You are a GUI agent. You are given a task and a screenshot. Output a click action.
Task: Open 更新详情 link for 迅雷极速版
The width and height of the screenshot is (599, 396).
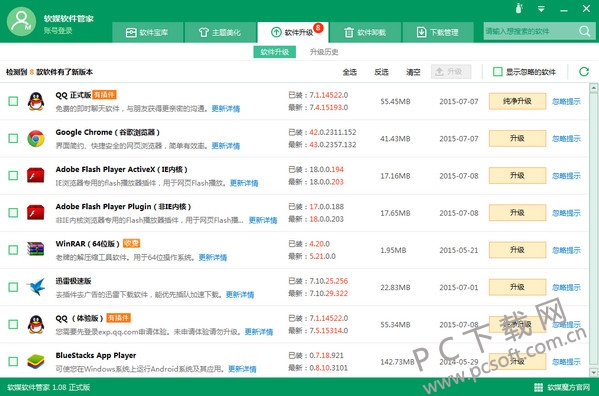point(240,294)
